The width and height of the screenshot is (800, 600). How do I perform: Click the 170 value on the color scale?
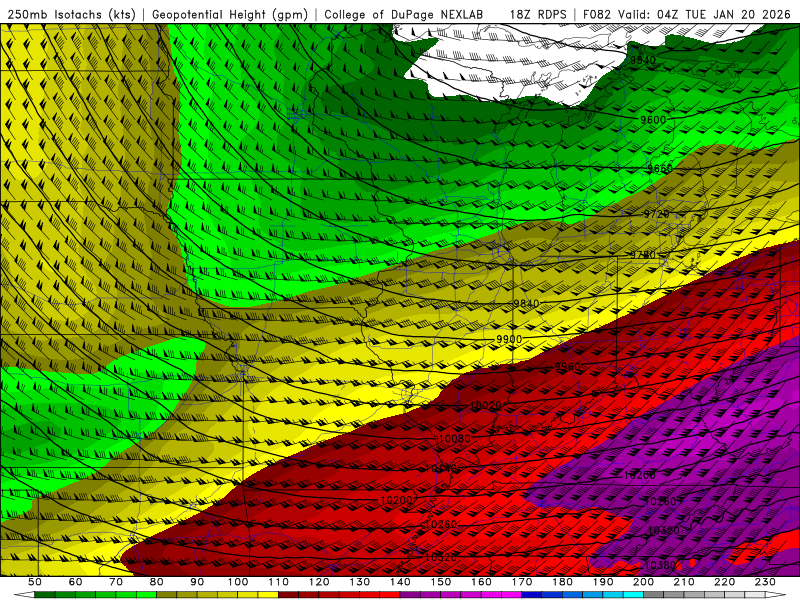[522, 582]
